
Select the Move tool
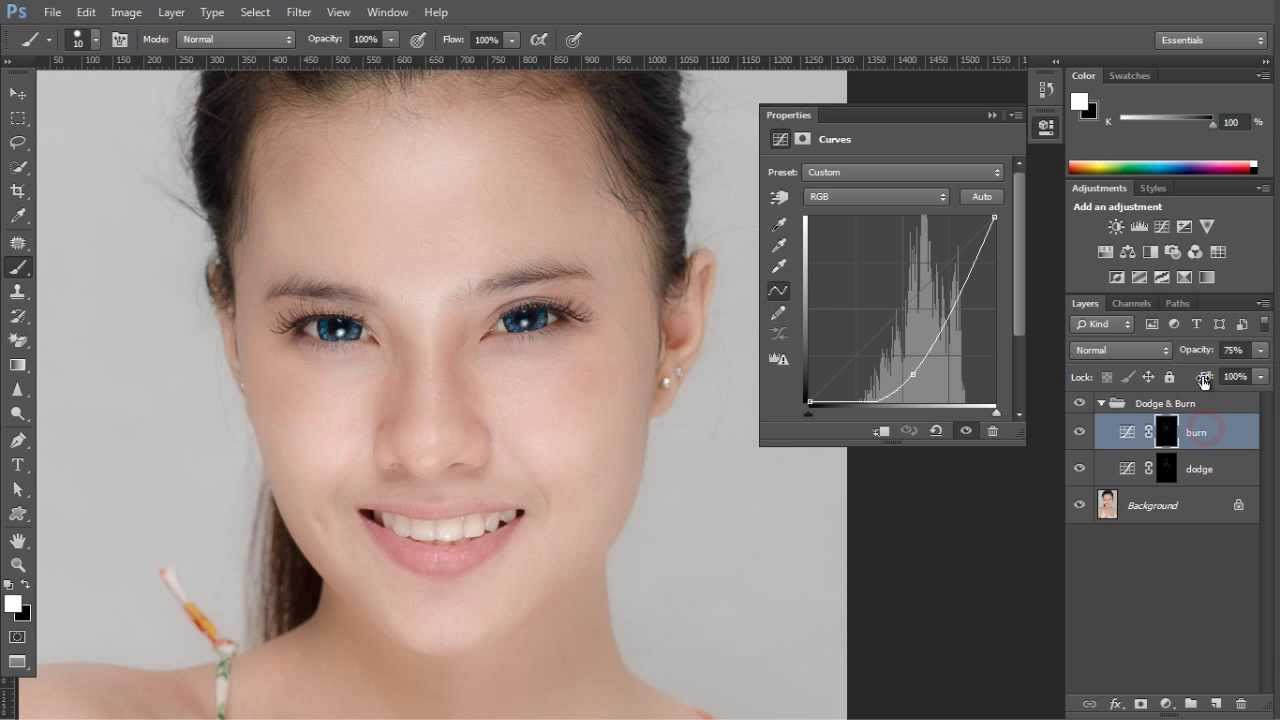tap(18, 93)
